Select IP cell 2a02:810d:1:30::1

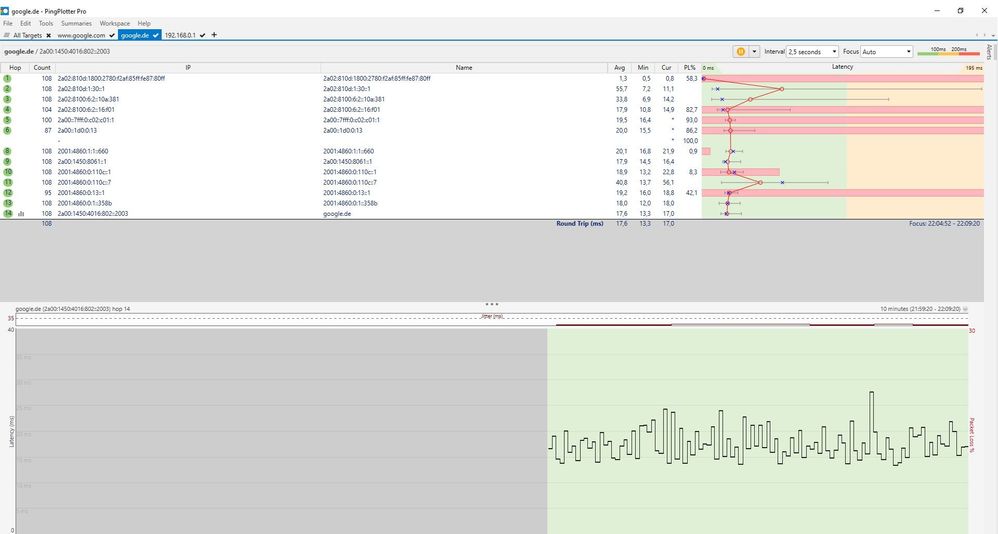[x=81, y=89]
